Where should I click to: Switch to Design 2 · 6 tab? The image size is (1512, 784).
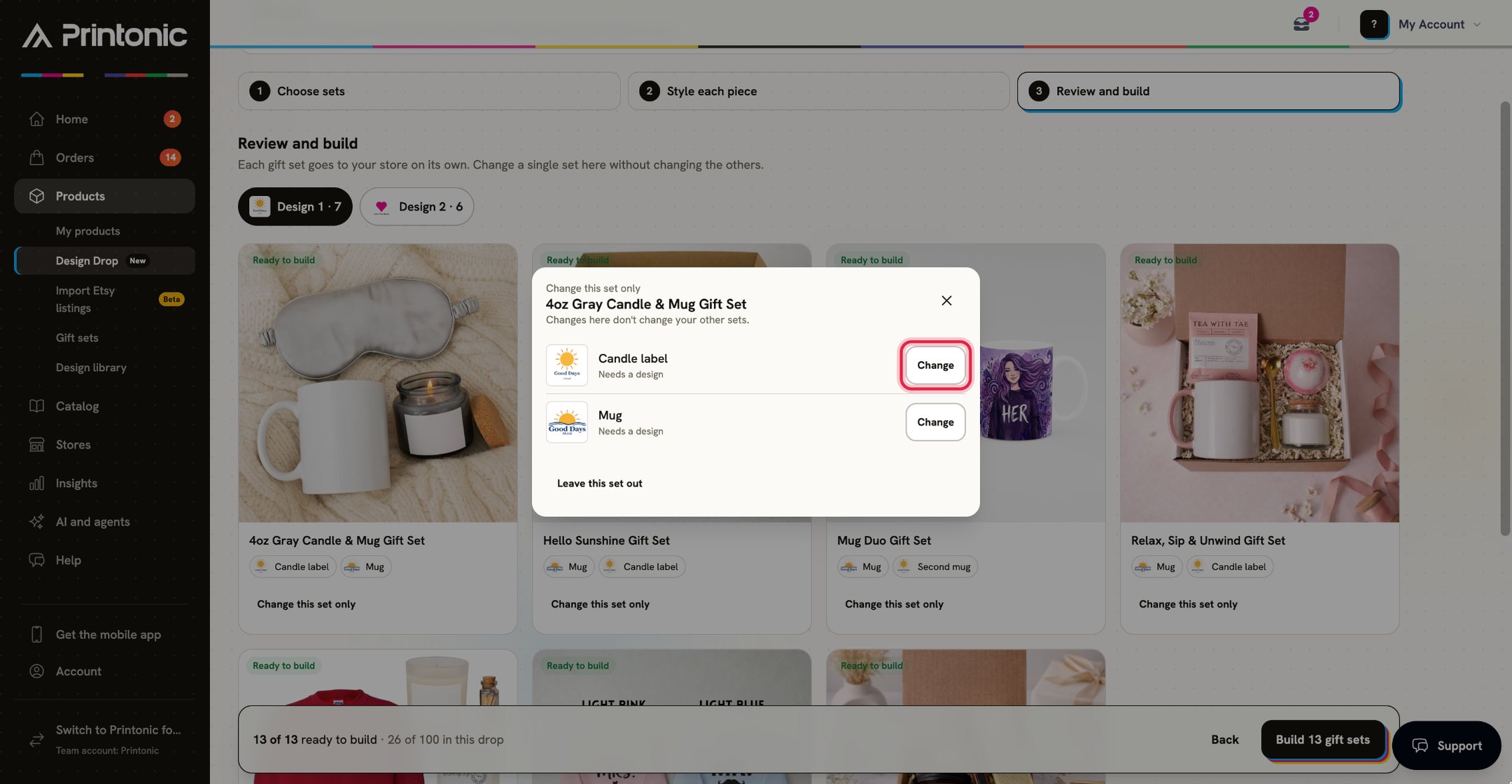416,206
